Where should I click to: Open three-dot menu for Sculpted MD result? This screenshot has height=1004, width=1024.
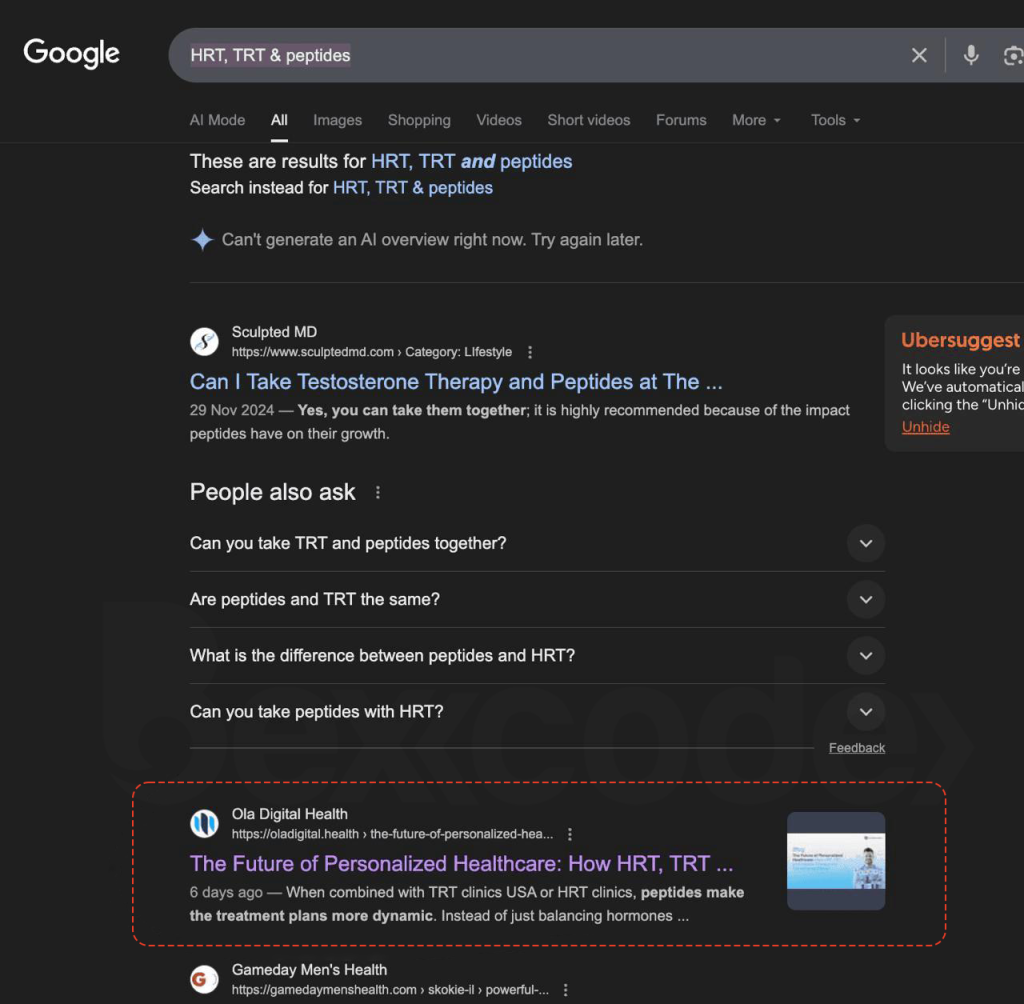click(530, 352)
